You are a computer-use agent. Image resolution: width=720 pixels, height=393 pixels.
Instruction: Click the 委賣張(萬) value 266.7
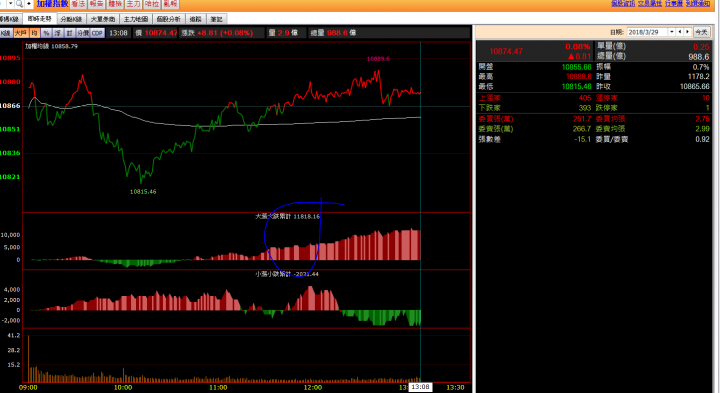[582, 129]
